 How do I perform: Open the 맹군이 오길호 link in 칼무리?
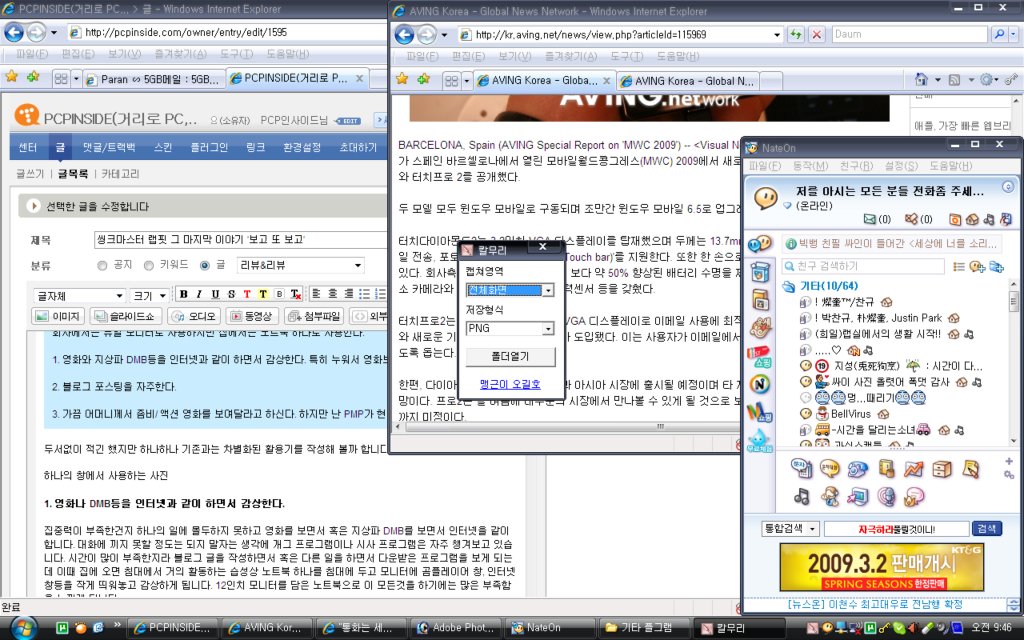509,385
